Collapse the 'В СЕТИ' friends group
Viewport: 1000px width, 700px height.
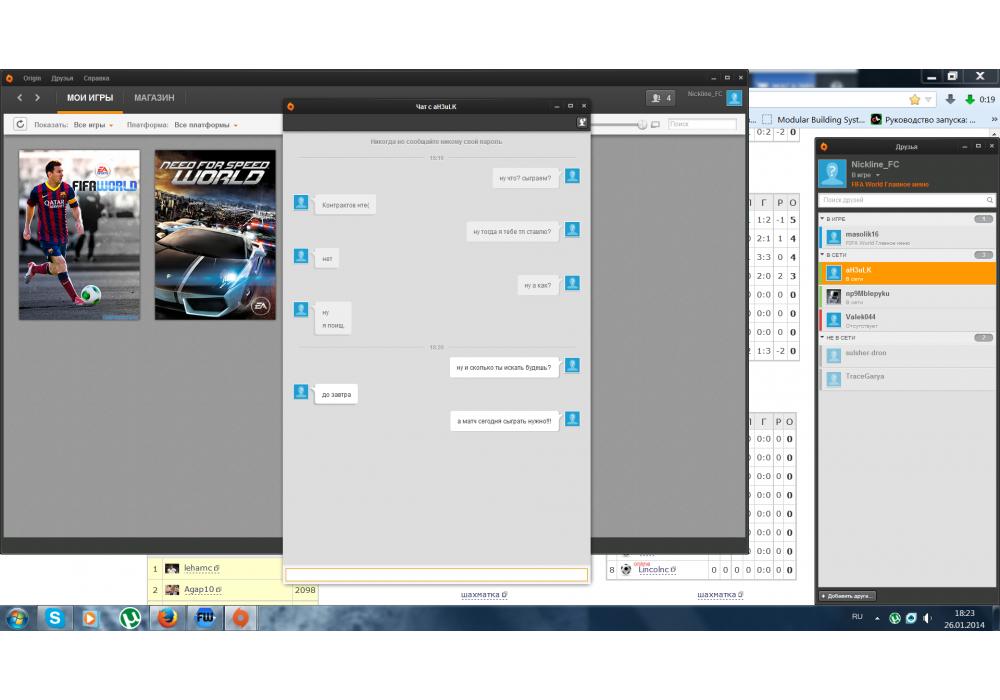tap(823, 254)
